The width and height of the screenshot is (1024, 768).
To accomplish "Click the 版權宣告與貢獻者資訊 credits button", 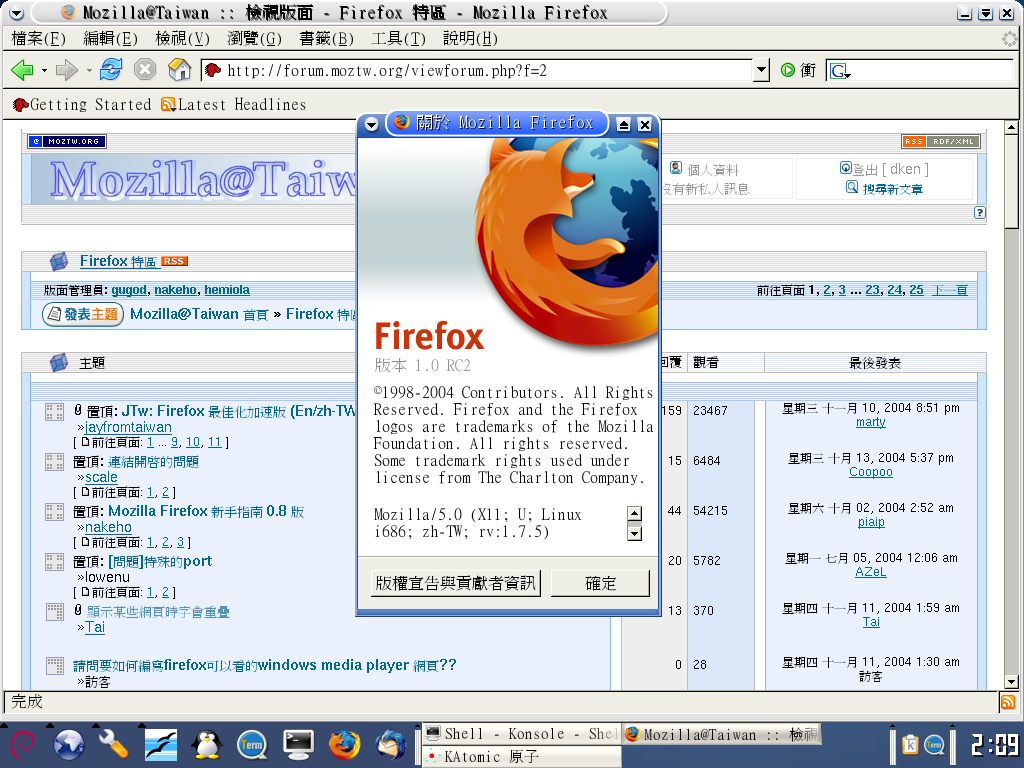I will (x=455, y=583).
